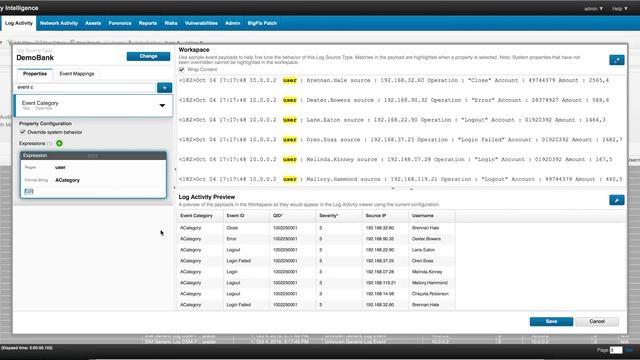Open the Network Activity tab

click(x=59, y=23)
